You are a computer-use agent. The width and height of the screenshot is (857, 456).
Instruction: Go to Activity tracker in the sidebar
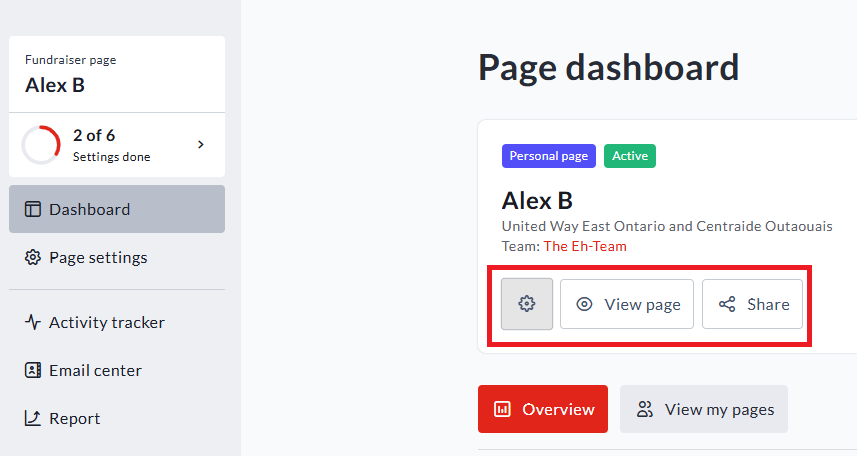point(106,322)
